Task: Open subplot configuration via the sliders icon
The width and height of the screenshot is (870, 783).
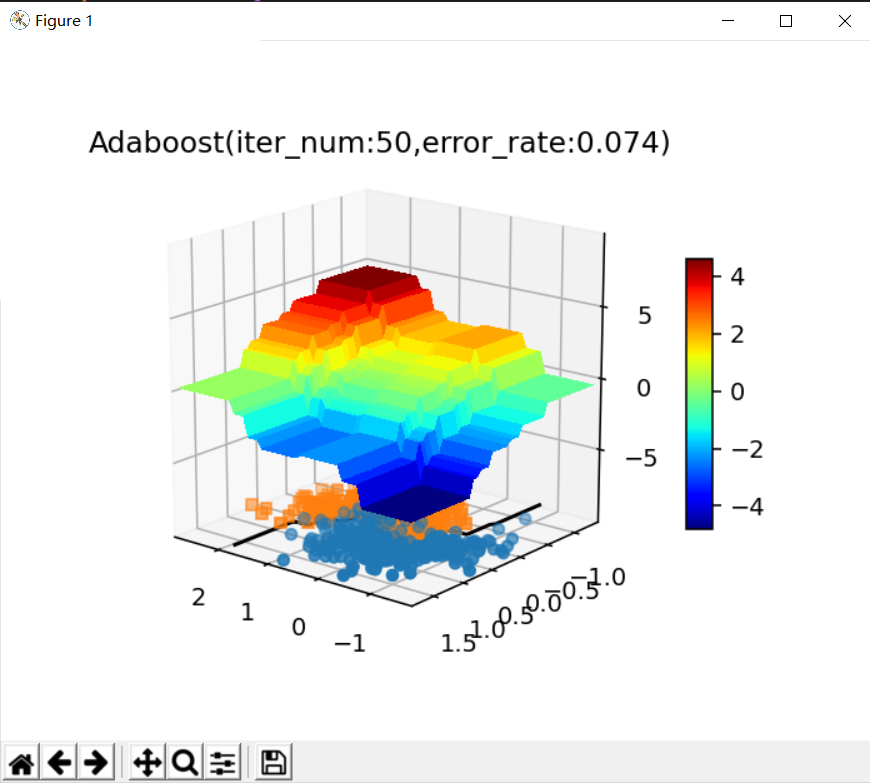Action: tap(221, 761)
